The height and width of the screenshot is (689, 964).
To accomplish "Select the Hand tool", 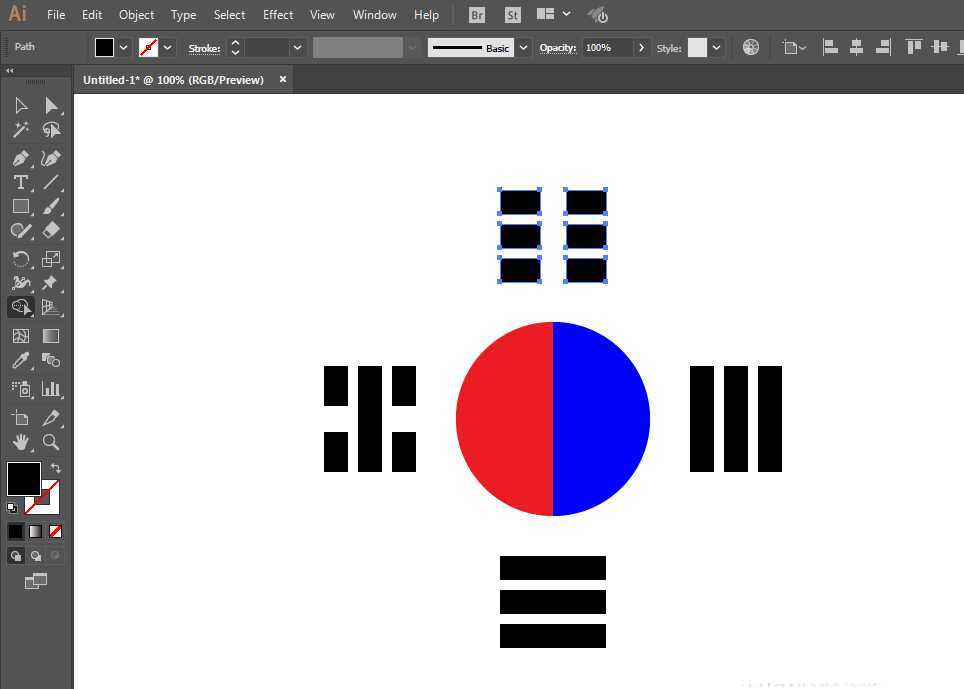I will [x=20, y=442].
